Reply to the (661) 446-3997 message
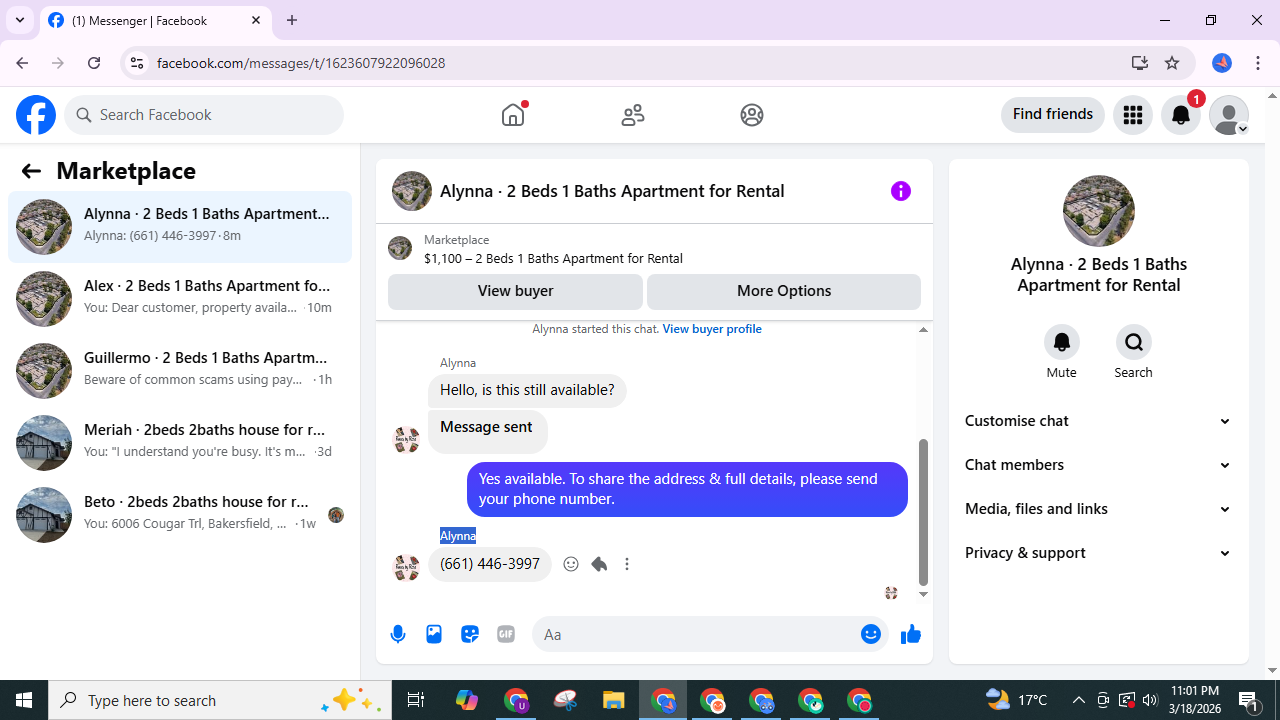The width and height of the screenshot is (1280, 720). pos(599,564)
